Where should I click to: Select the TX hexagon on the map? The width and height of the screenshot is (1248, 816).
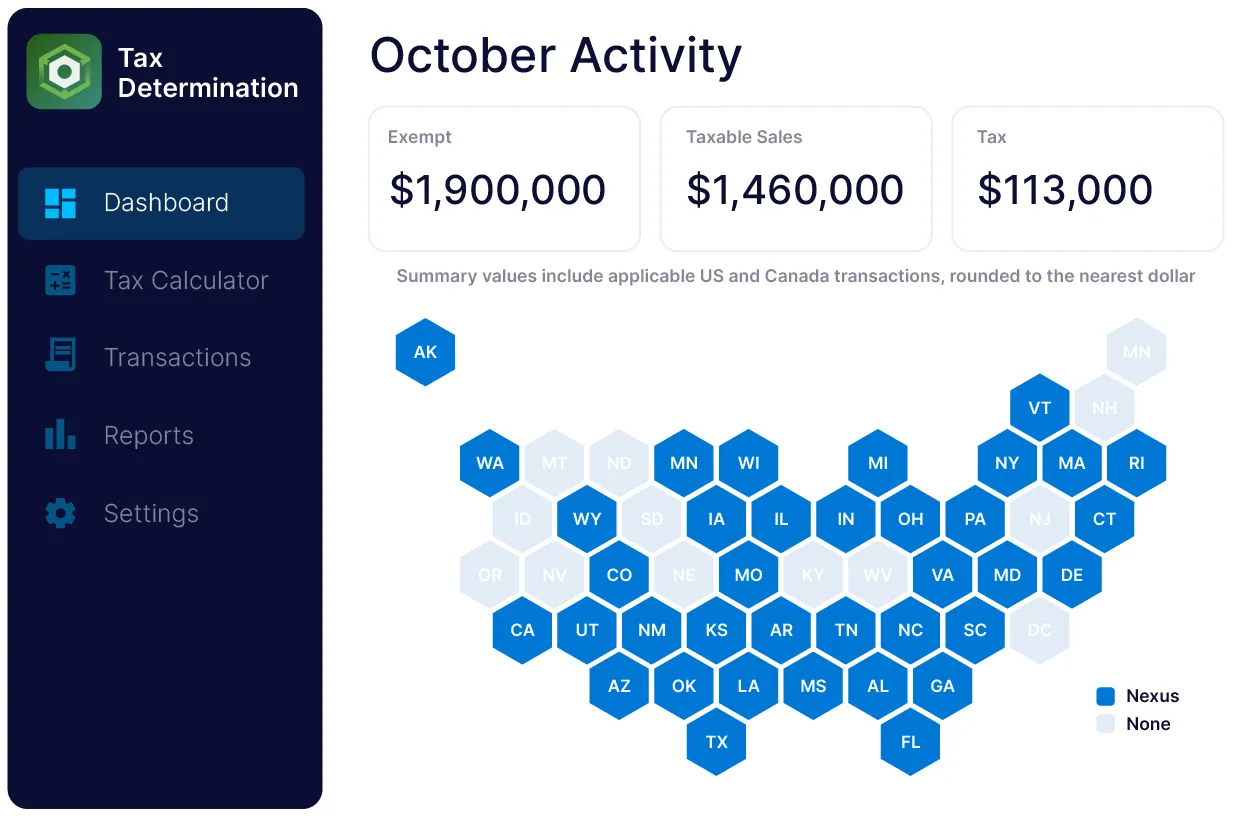point(716,742)
